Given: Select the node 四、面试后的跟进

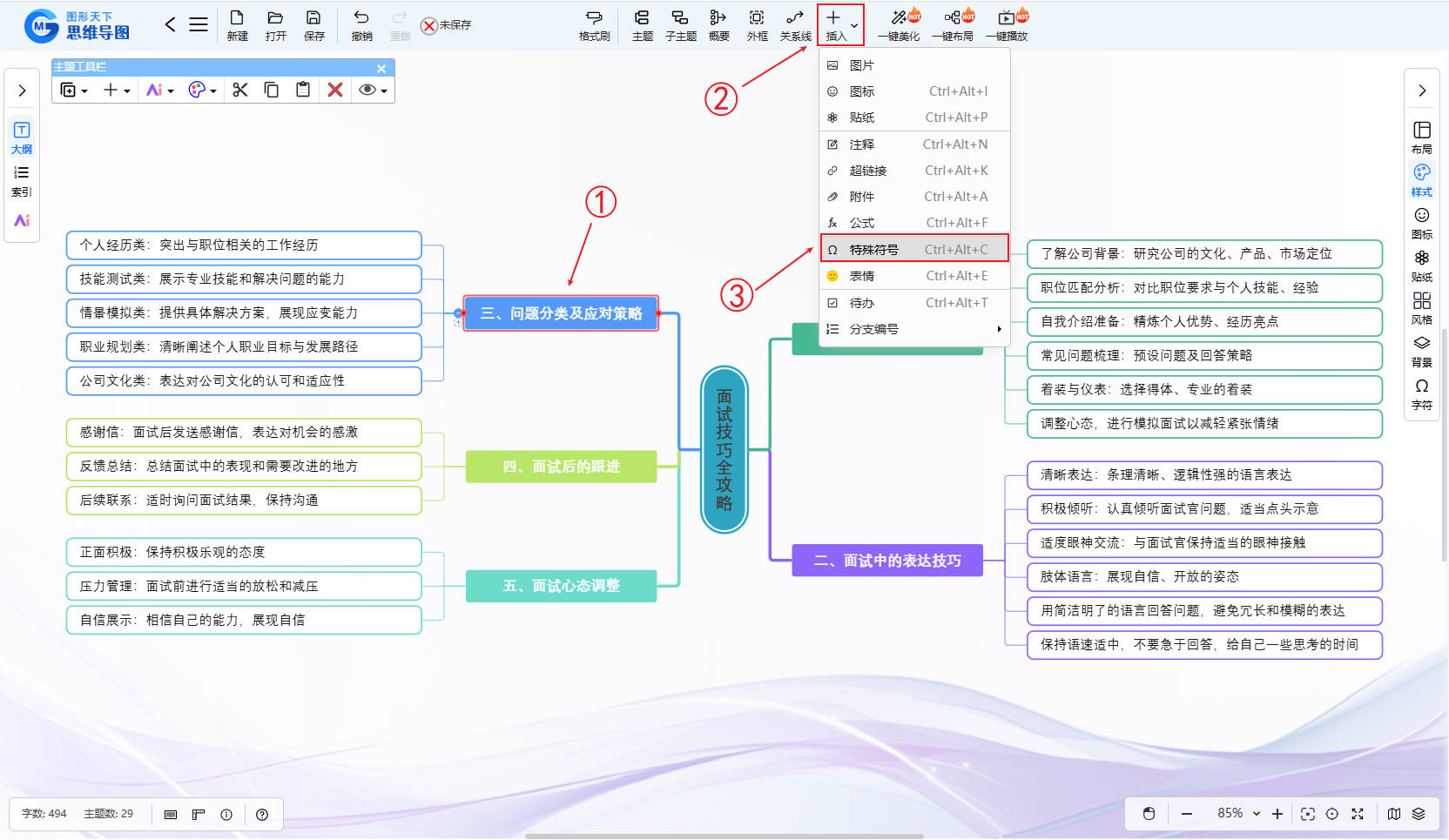Looking at the screenshot, I should point(561,467).
